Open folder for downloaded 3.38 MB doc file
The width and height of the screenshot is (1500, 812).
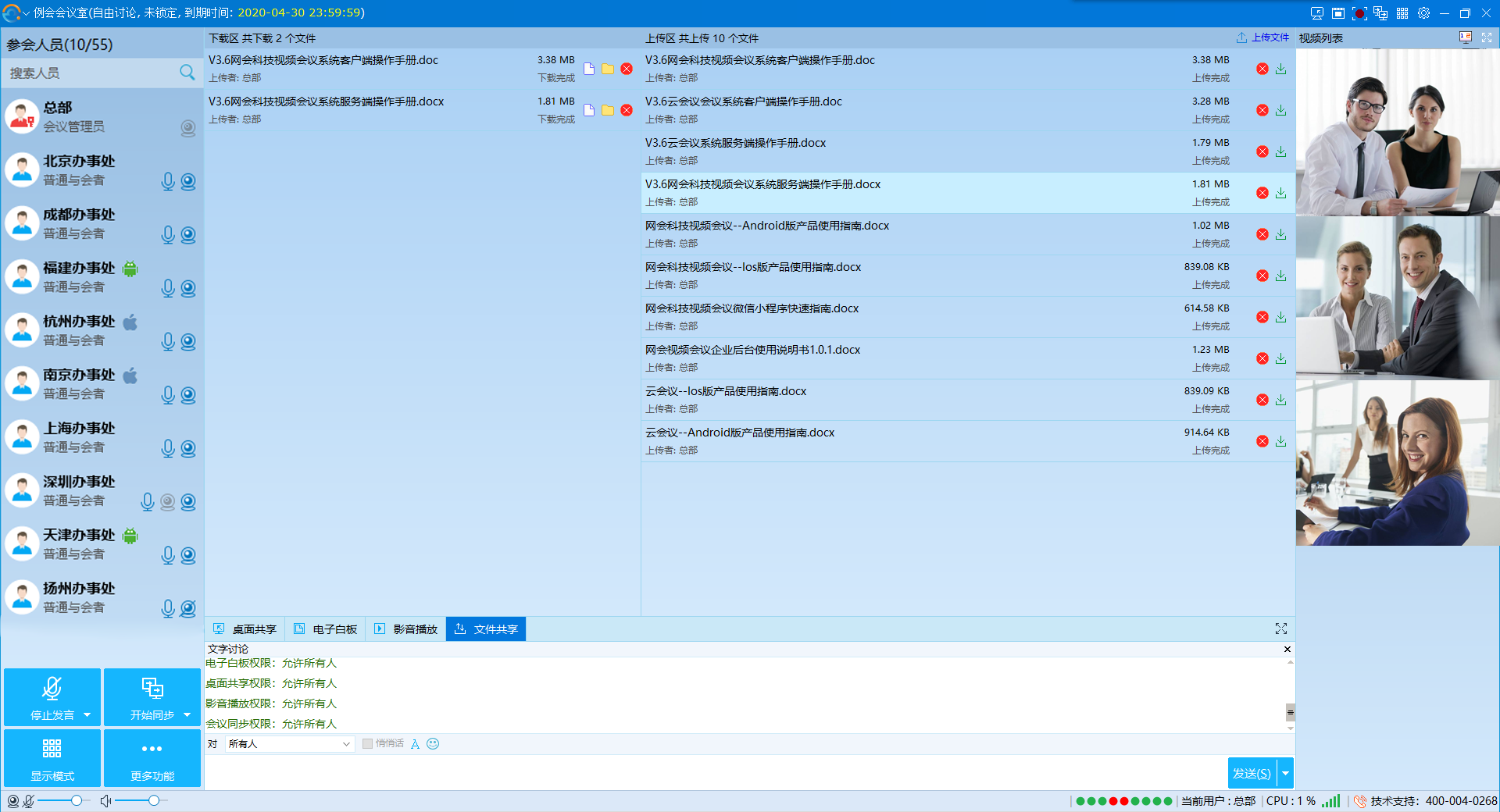coord(608,69)
